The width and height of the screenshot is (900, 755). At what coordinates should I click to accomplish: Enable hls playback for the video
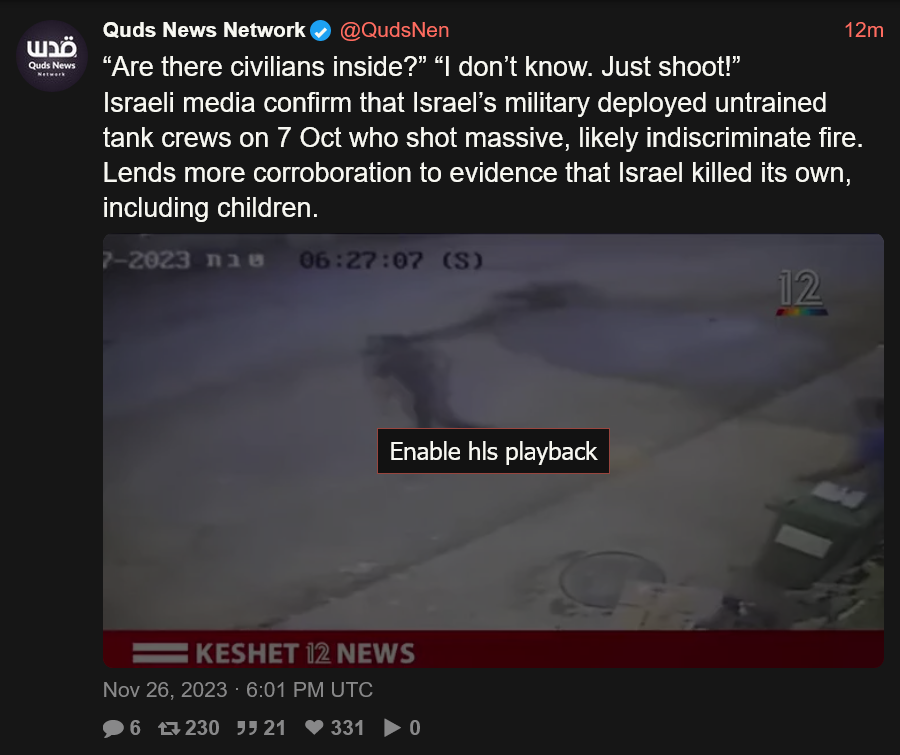pyautogui.click(x=493, y=451)
